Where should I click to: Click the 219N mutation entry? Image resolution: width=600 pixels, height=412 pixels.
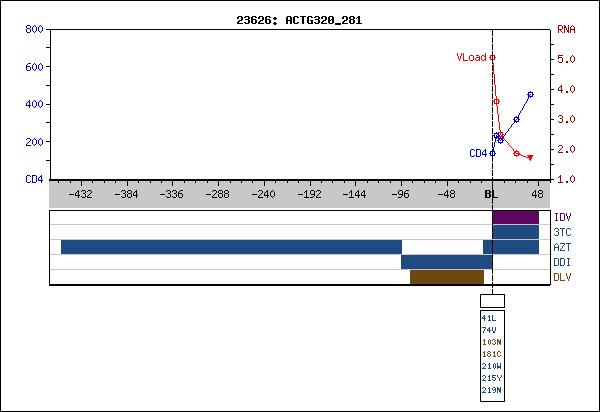[491, 389]
